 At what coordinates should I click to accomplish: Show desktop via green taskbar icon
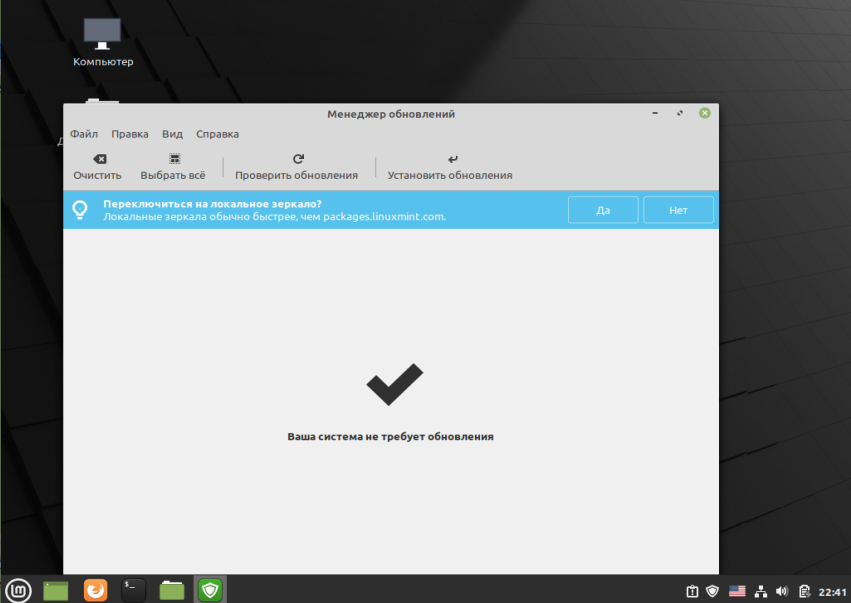[x=56, y=591]
